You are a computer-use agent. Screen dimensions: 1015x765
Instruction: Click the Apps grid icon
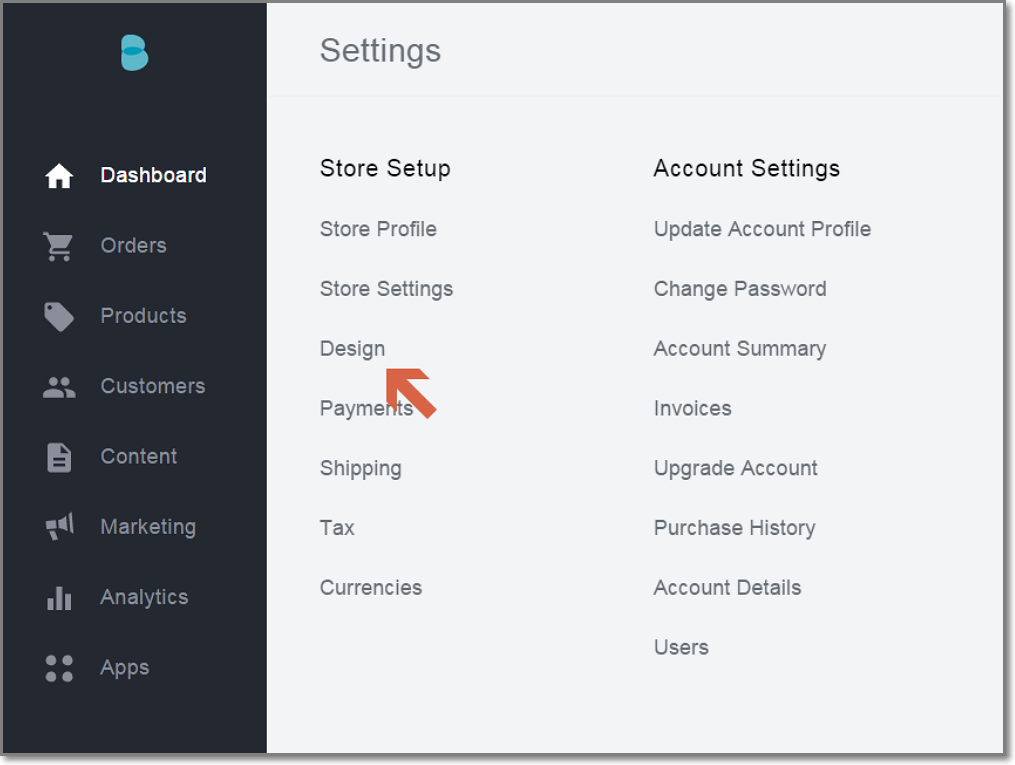[59, 668]
